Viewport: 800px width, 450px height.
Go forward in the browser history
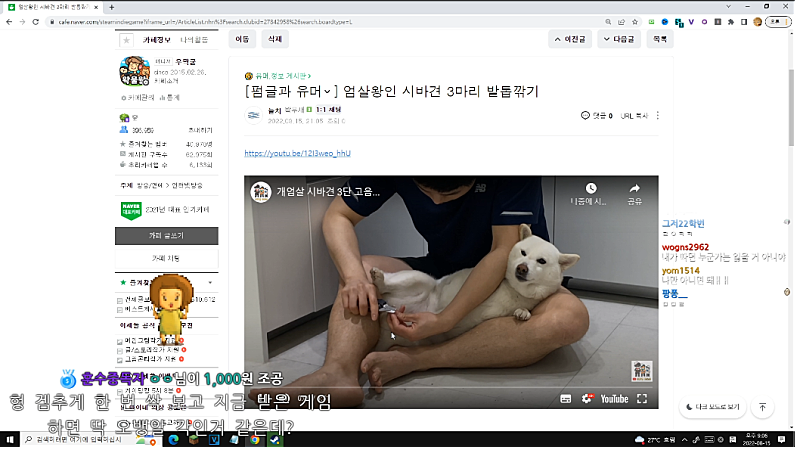(22, 22)
